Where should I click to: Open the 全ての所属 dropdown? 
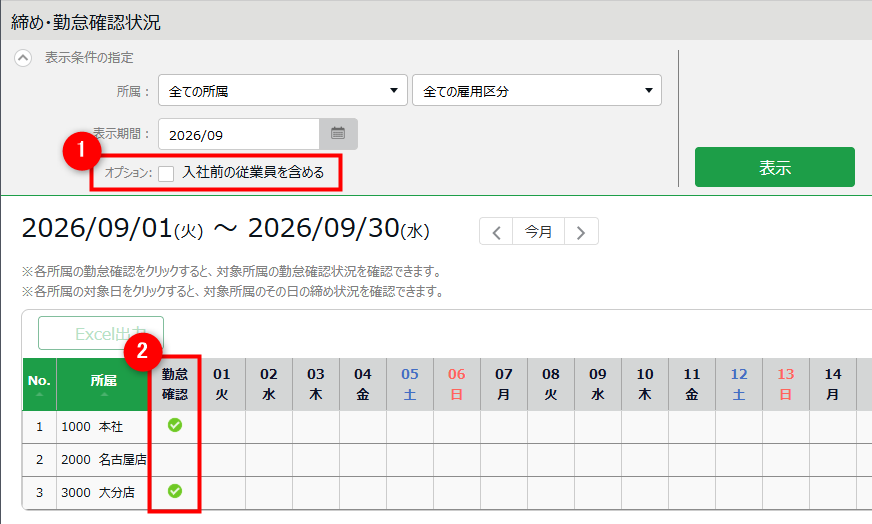(283, 90)
